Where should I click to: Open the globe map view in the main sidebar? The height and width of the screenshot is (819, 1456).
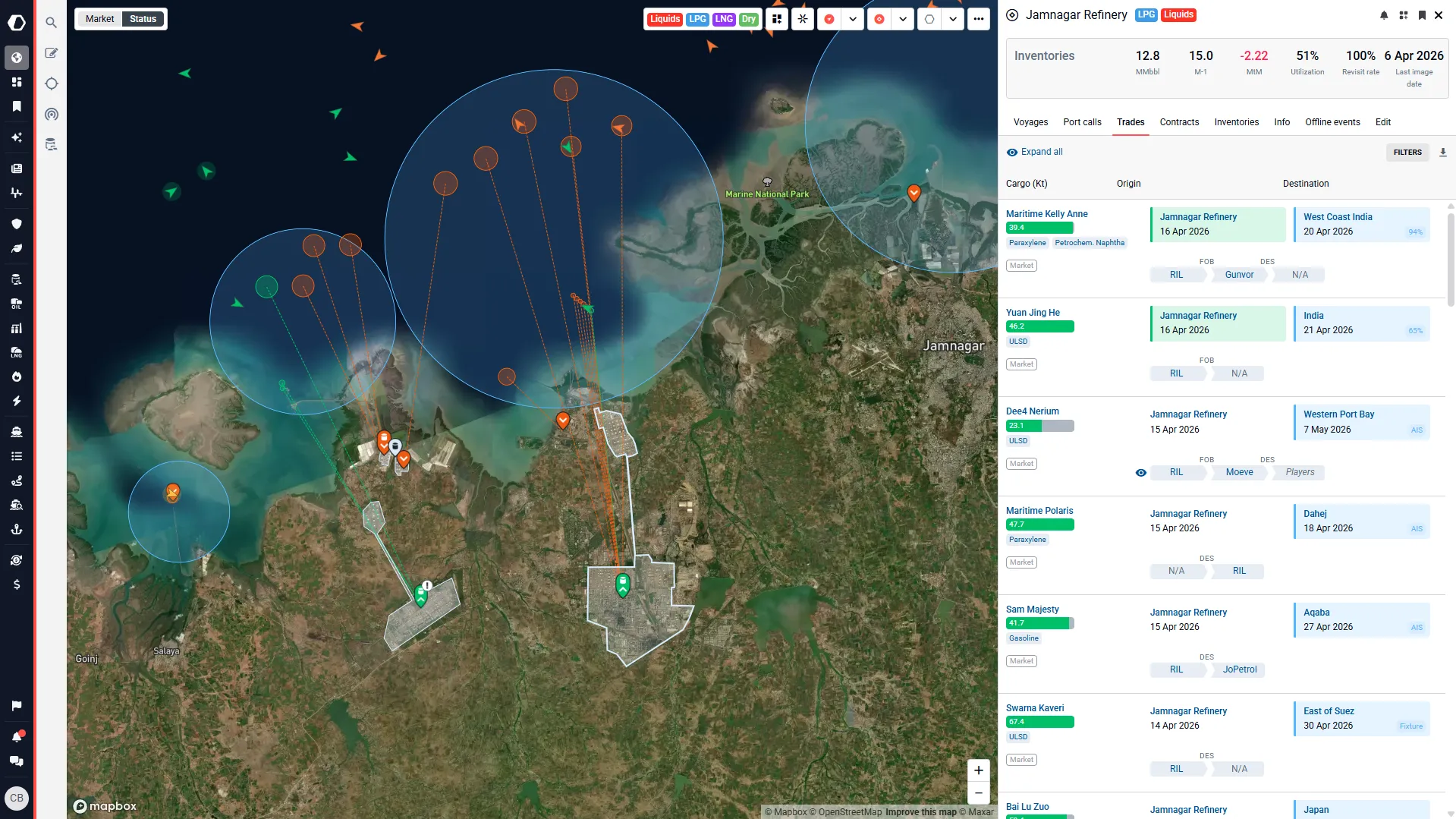[17, 58]
